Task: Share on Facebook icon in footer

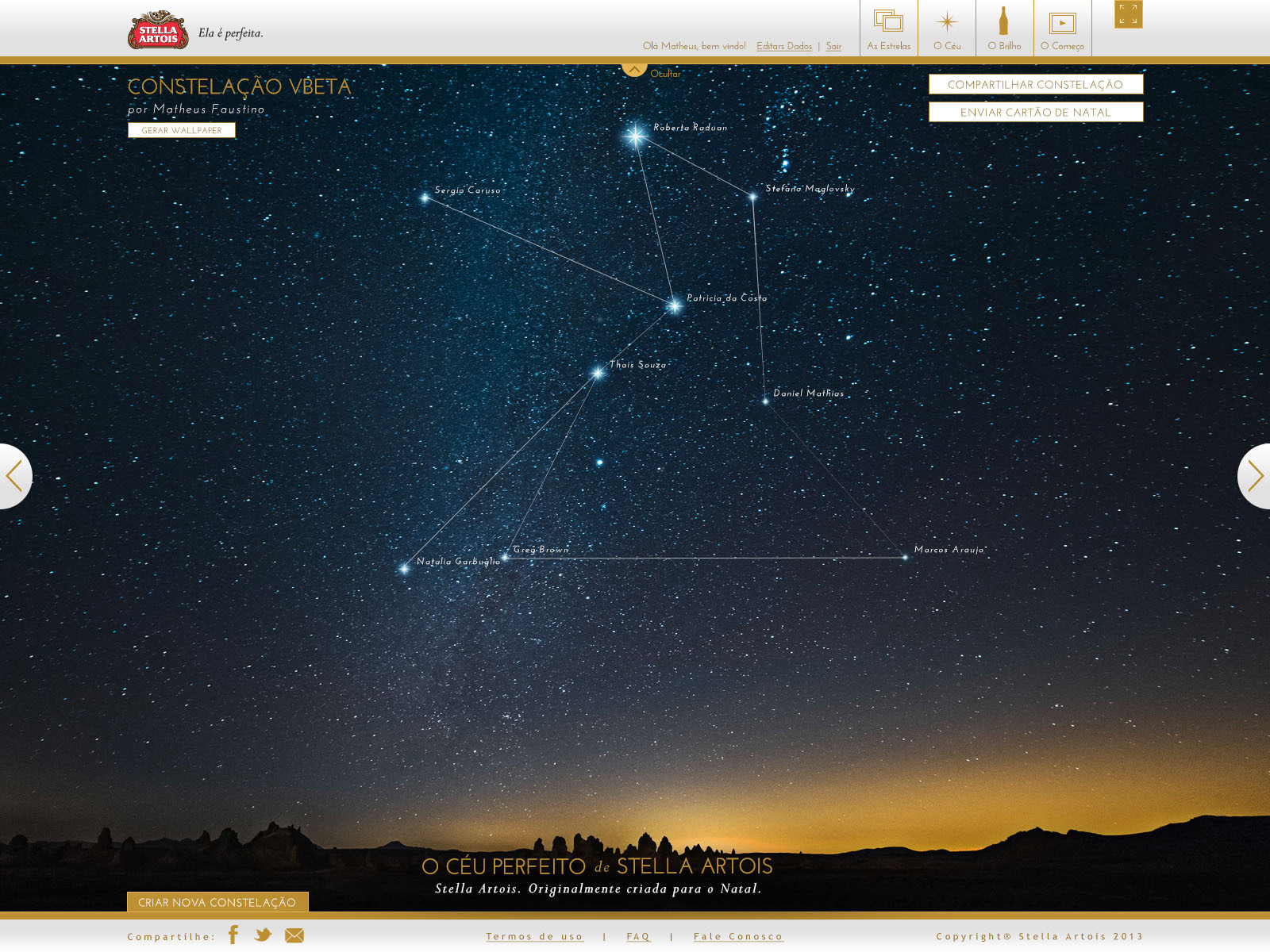Action: [233, 935]
